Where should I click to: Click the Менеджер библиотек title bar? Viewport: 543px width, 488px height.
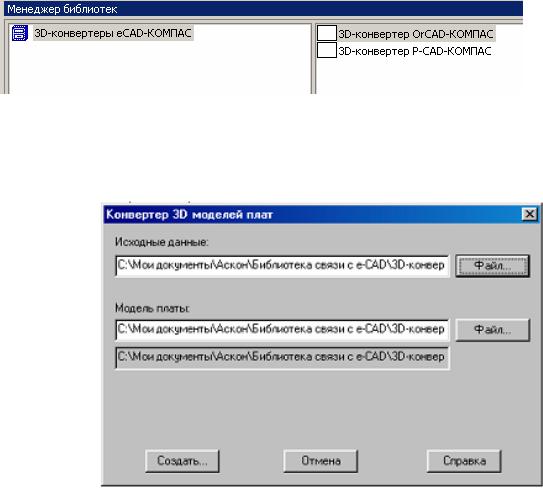pyautogui.click(x=263, y=9)
